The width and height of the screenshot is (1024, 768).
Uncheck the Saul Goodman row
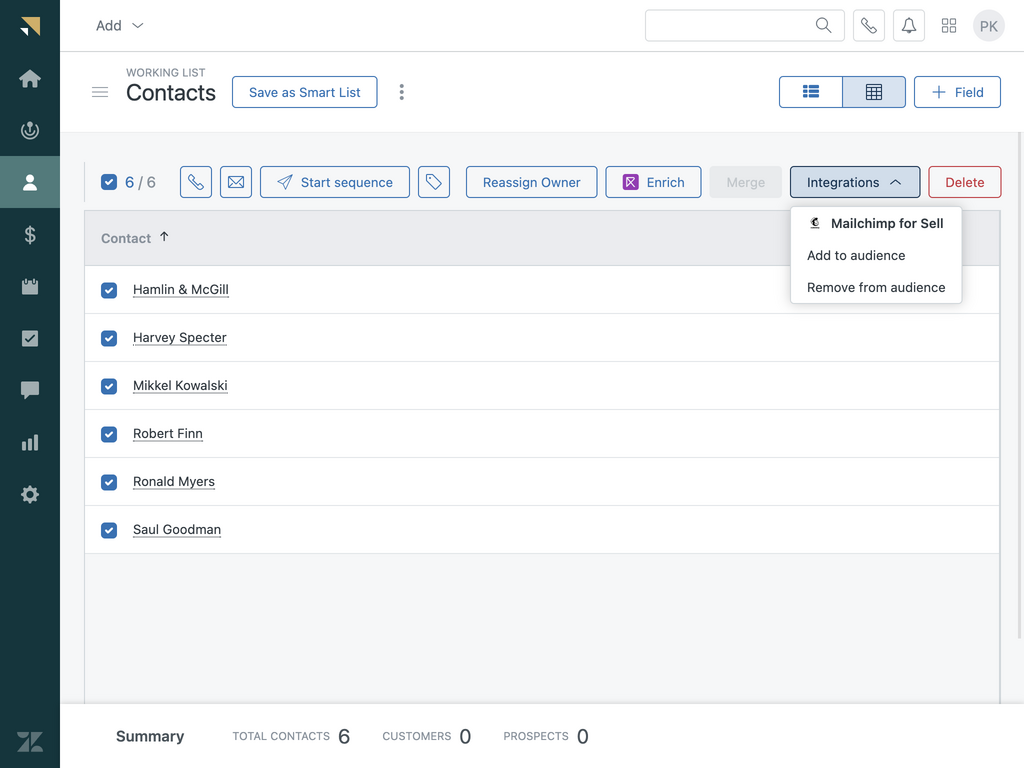pyautogui.click(x=109, y=530)
